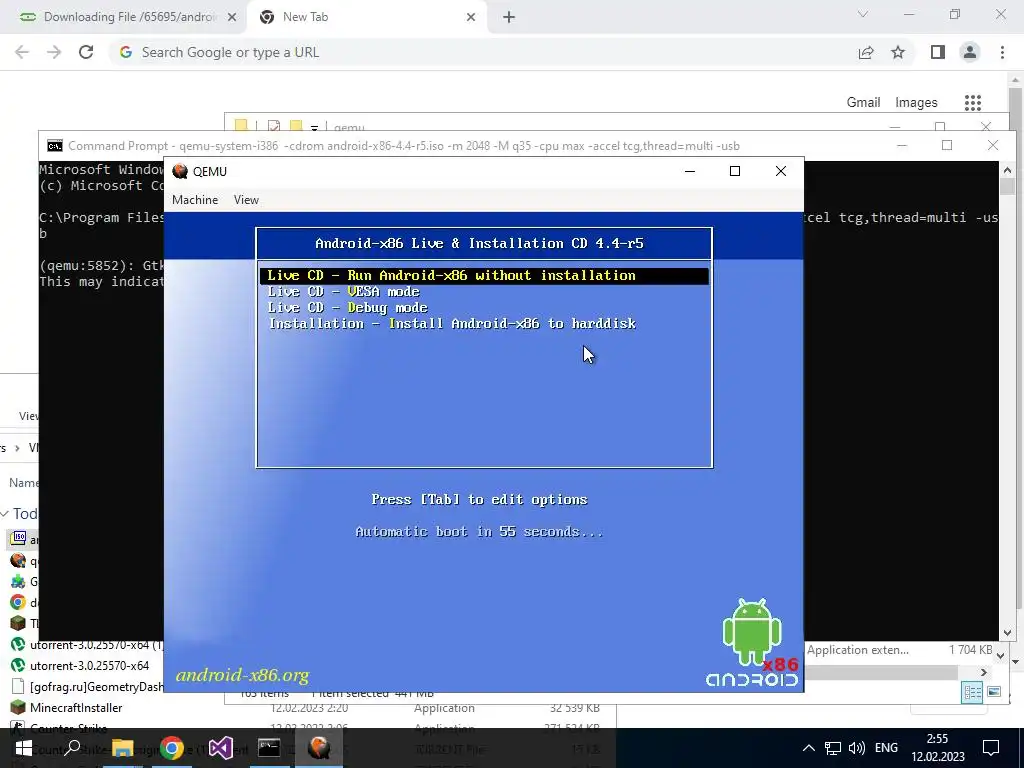Open Chrome tab search chevron

(863, 14)
